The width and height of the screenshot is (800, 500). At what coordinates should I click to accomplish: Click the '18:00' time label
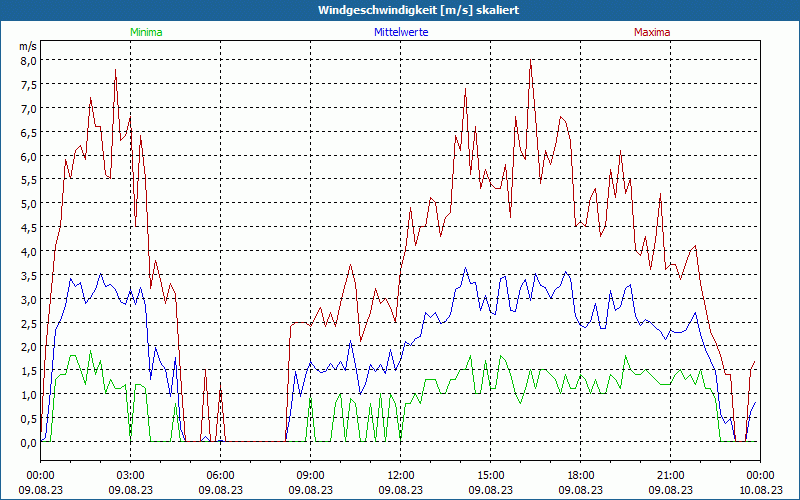pyautogui.click(x=581, y=476)
